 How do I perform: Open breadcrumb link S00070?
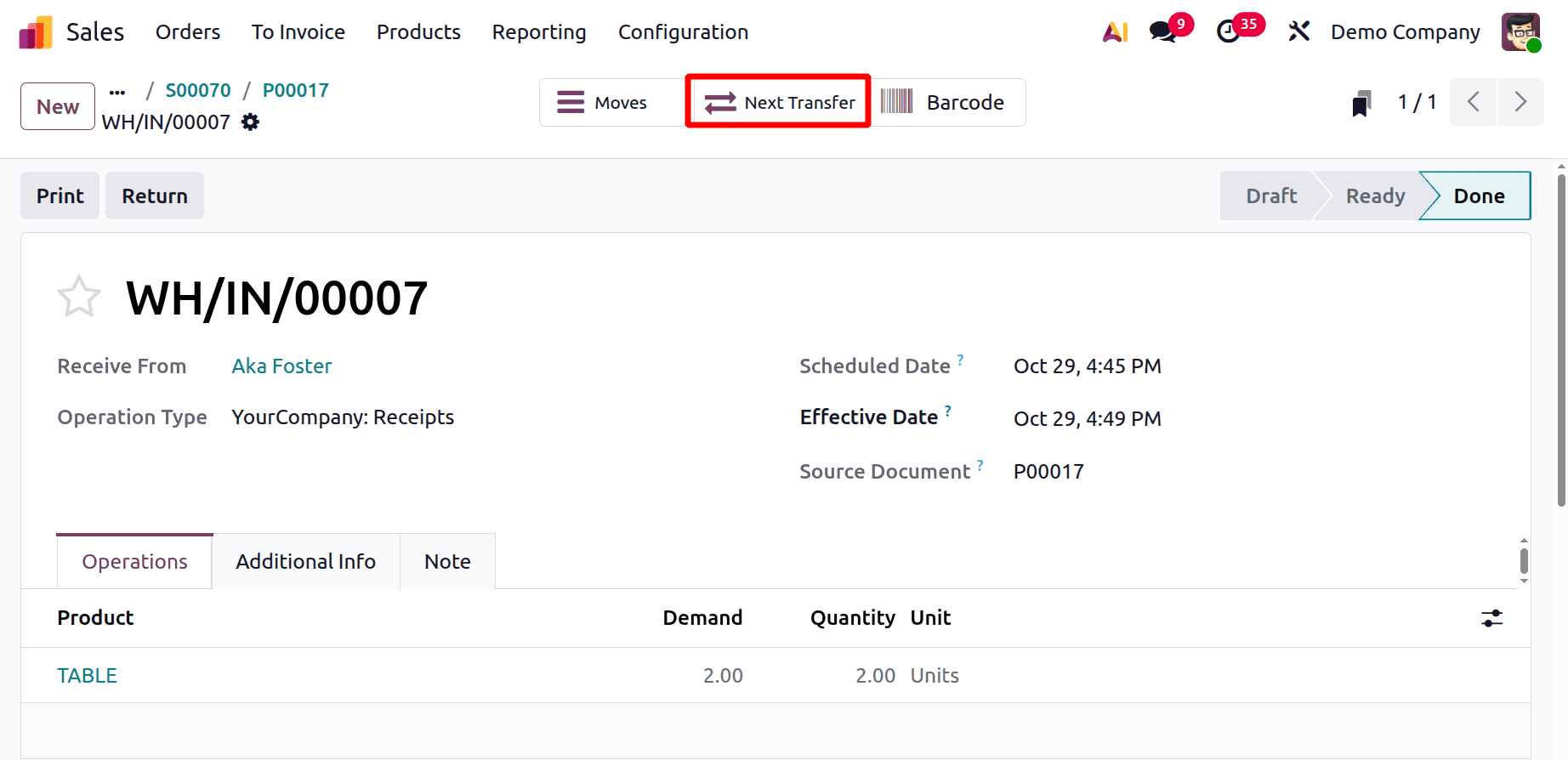pos(198,90)
